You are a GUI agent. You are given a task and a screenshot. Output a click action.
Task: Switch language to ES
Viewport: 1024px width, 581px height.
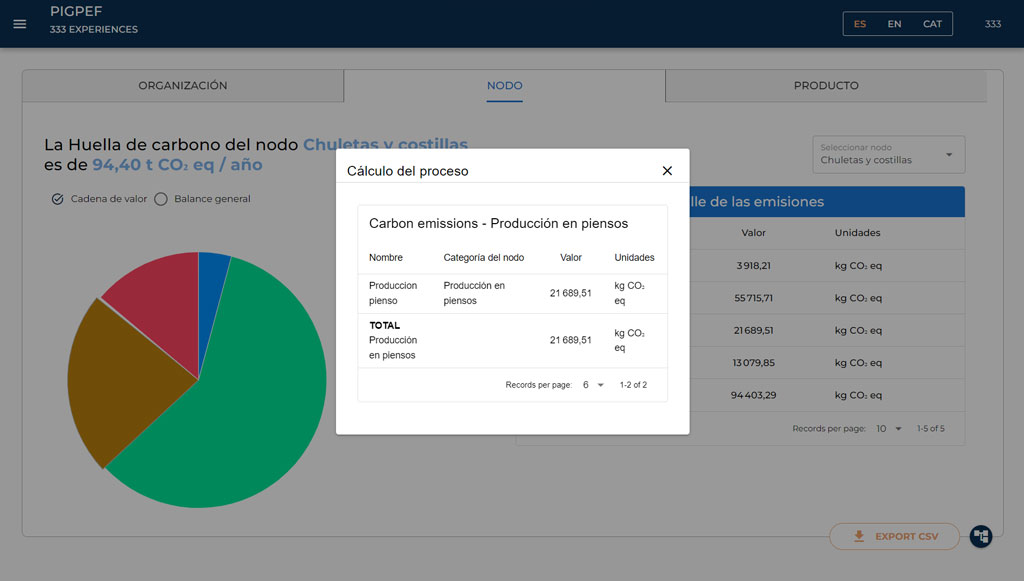(x=860, y=24)
